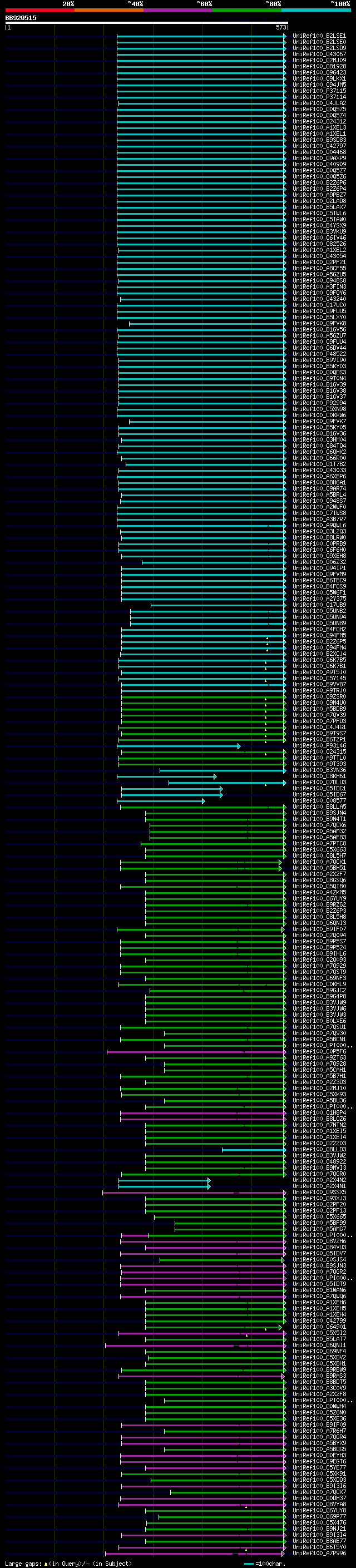Click the UniRef100_A9PBZ7 label

(x=319, y=195)
